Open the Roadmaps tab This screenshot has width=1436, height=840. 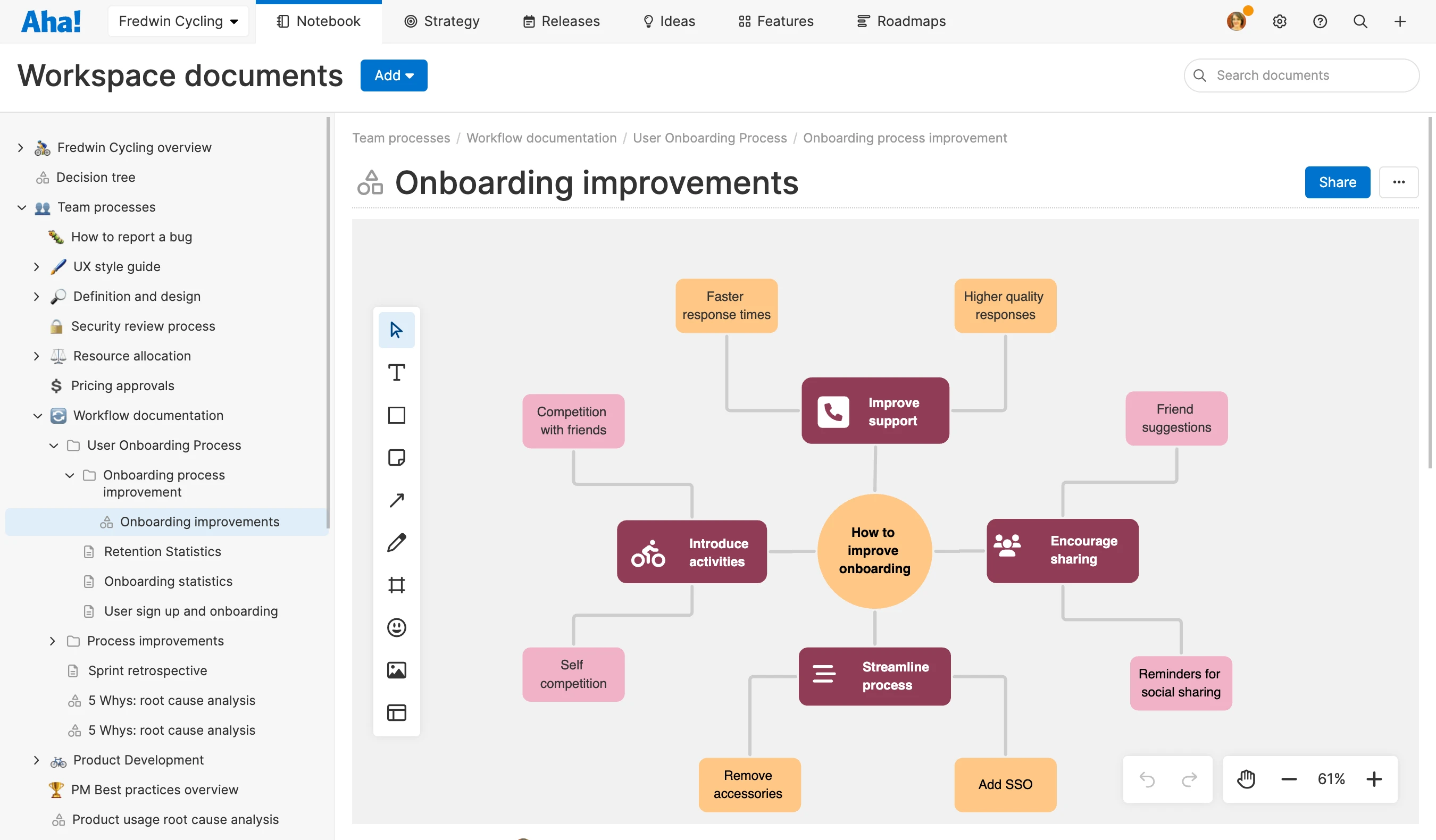tap(901, 21)
